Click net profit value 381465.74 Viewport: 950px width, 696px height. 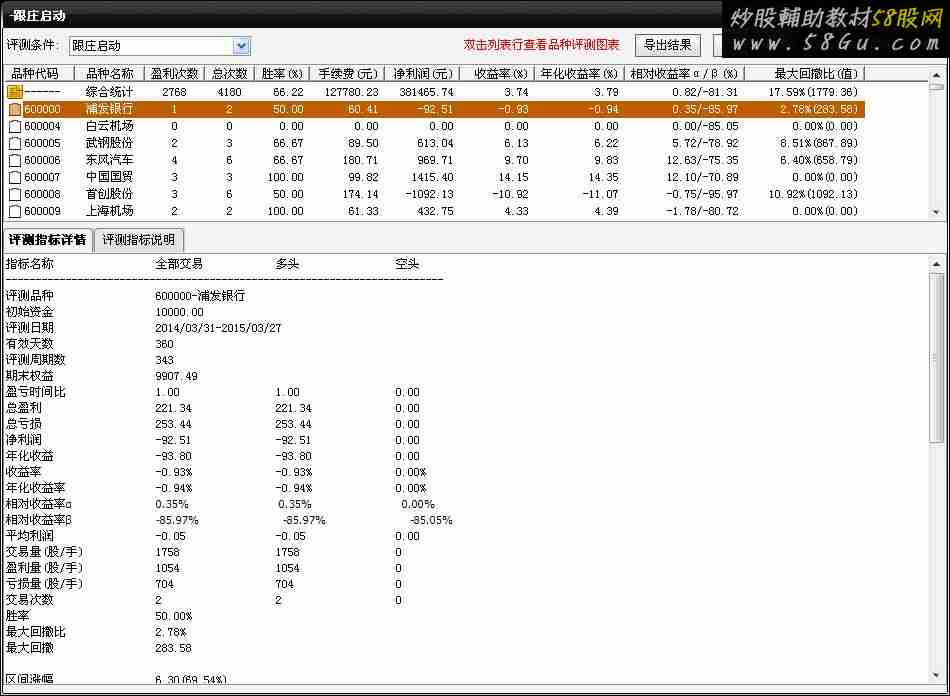point(427,92)
